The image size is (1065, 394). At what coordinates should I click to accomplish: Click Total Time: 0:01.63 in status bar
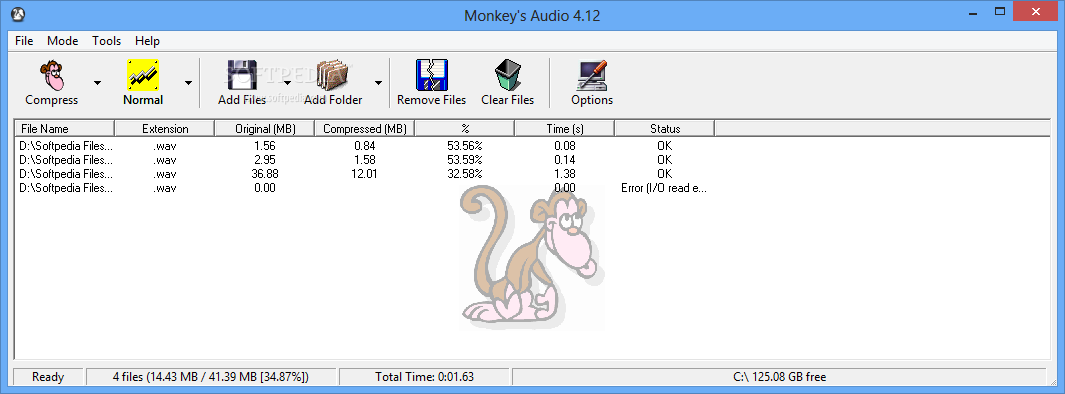425,377
